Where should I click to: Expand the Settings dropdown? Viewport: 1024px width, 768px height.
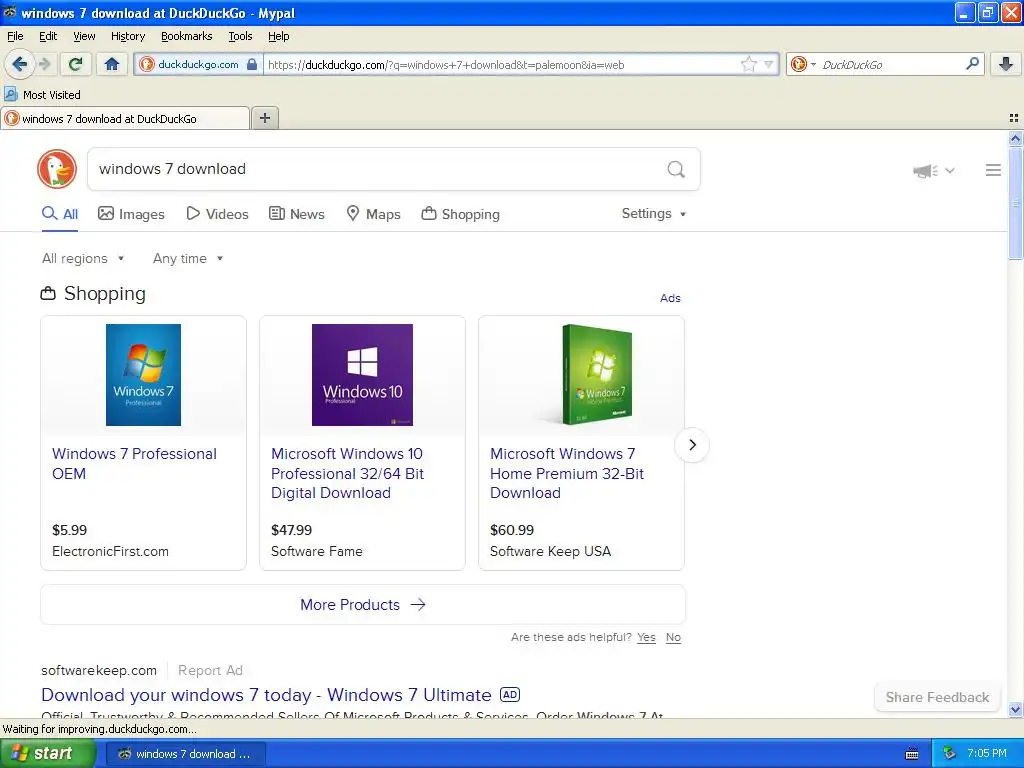pyautogui.click(x=654, y=214)
